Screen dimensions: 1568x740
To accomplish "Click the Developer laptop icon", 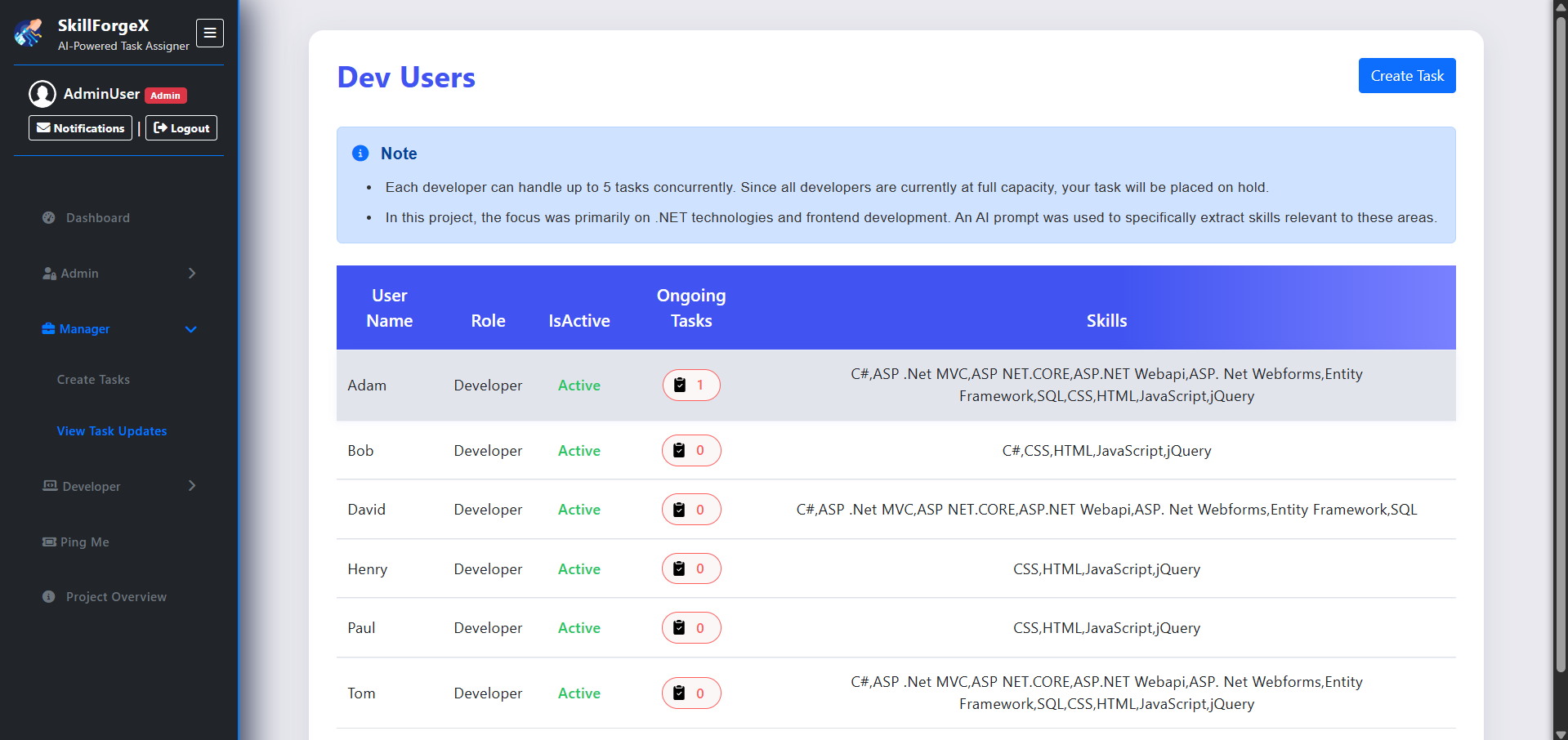I will click(49, 486).
